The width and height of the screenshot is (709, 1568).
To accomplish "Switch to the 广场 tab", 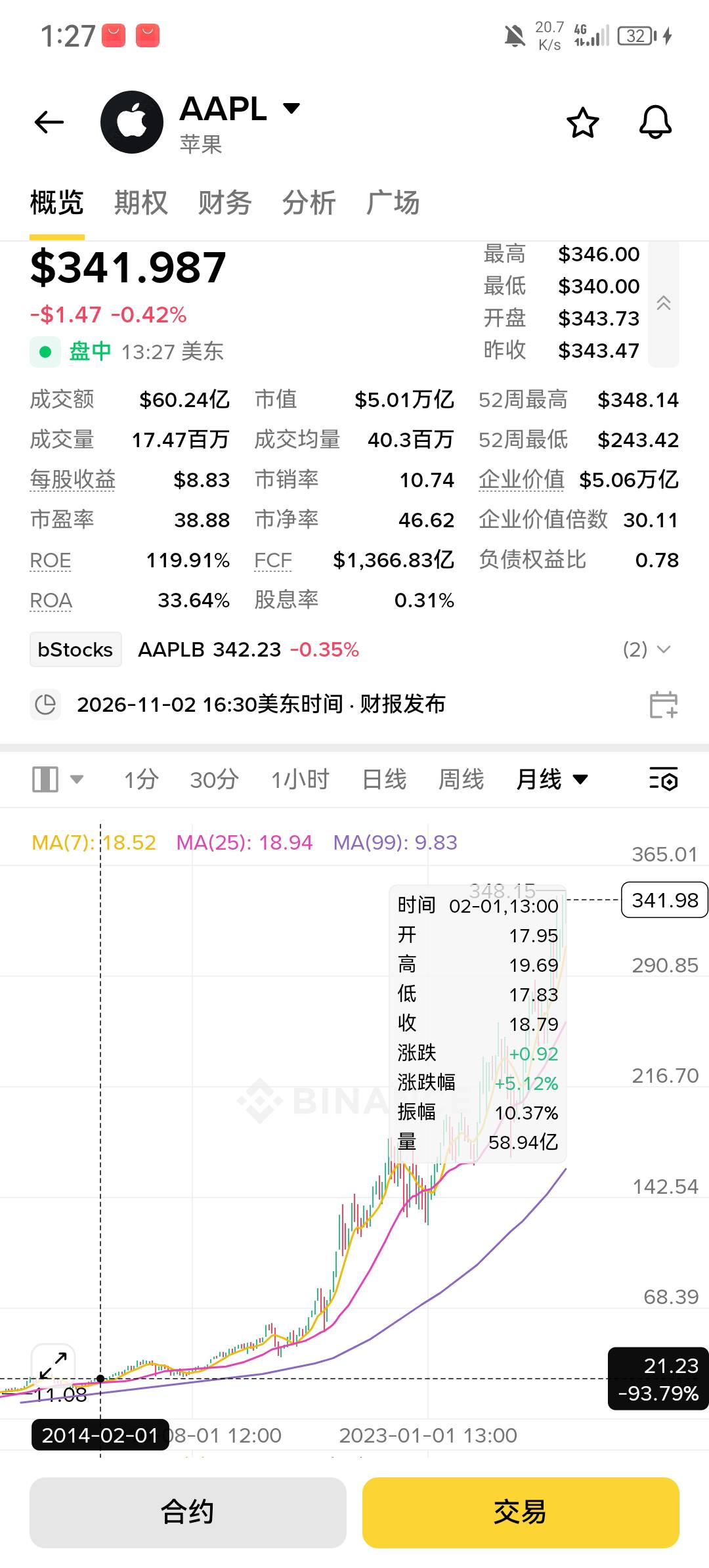I will (393, 203).
